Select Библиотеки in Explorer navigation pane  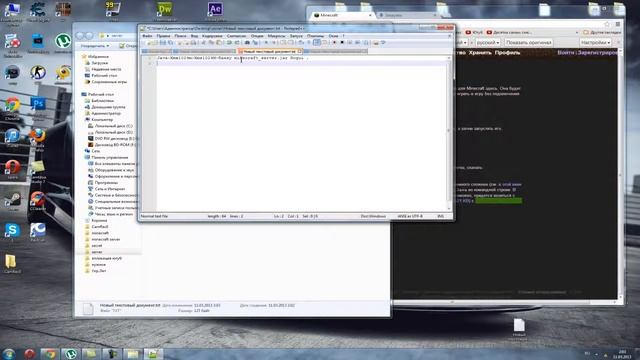102,100
